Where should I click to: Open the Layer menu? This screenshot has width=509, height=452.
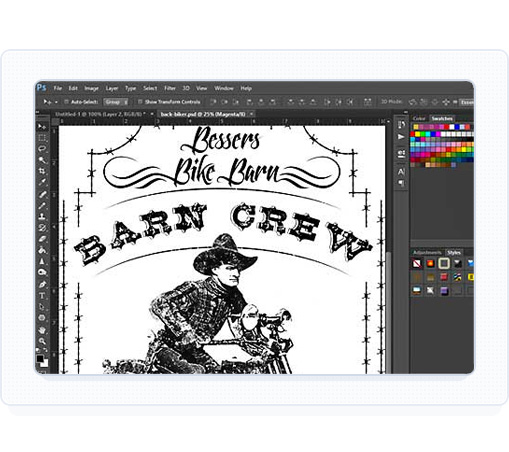[112, 88]
